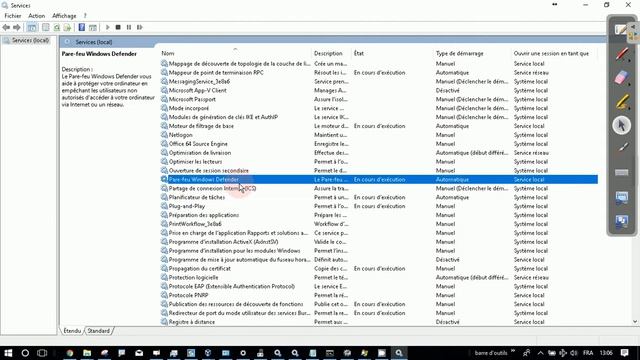Select Préparation des applications service
The width and height of the screenshot is (640, 360).
pos(204,215)
